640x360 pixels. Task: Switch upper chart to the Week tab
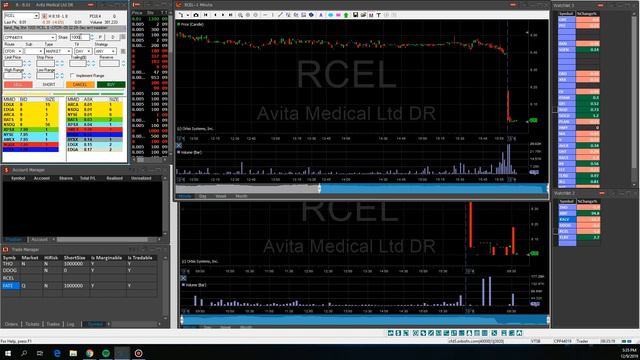coord(221,196)
